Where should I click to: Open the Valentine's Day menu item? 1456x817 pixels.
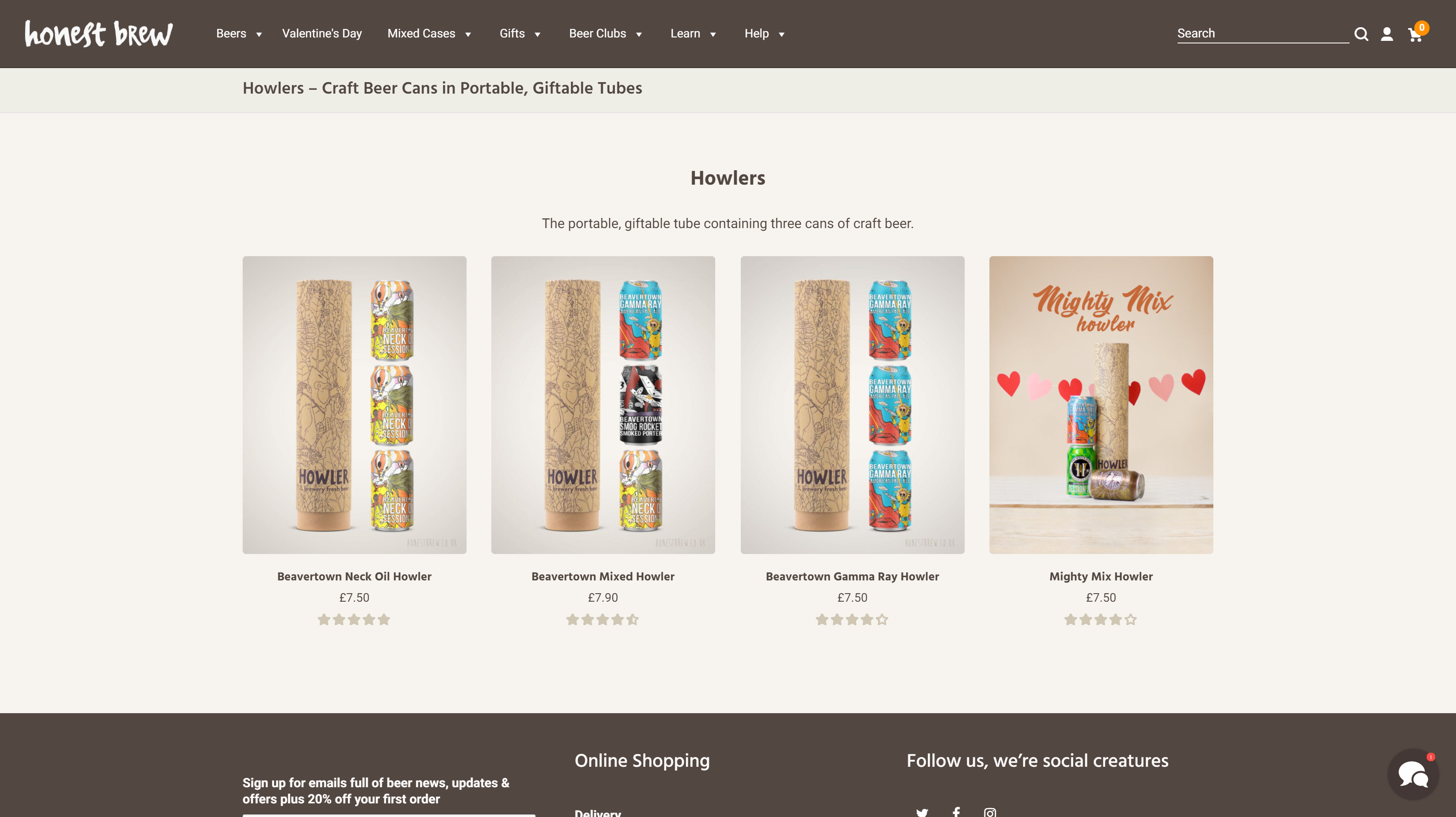click(x=321, y=33)
